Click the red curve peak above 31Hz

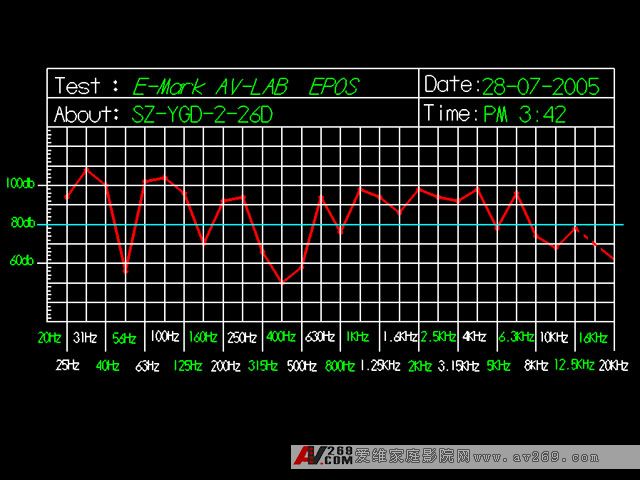tap(86, 169)
